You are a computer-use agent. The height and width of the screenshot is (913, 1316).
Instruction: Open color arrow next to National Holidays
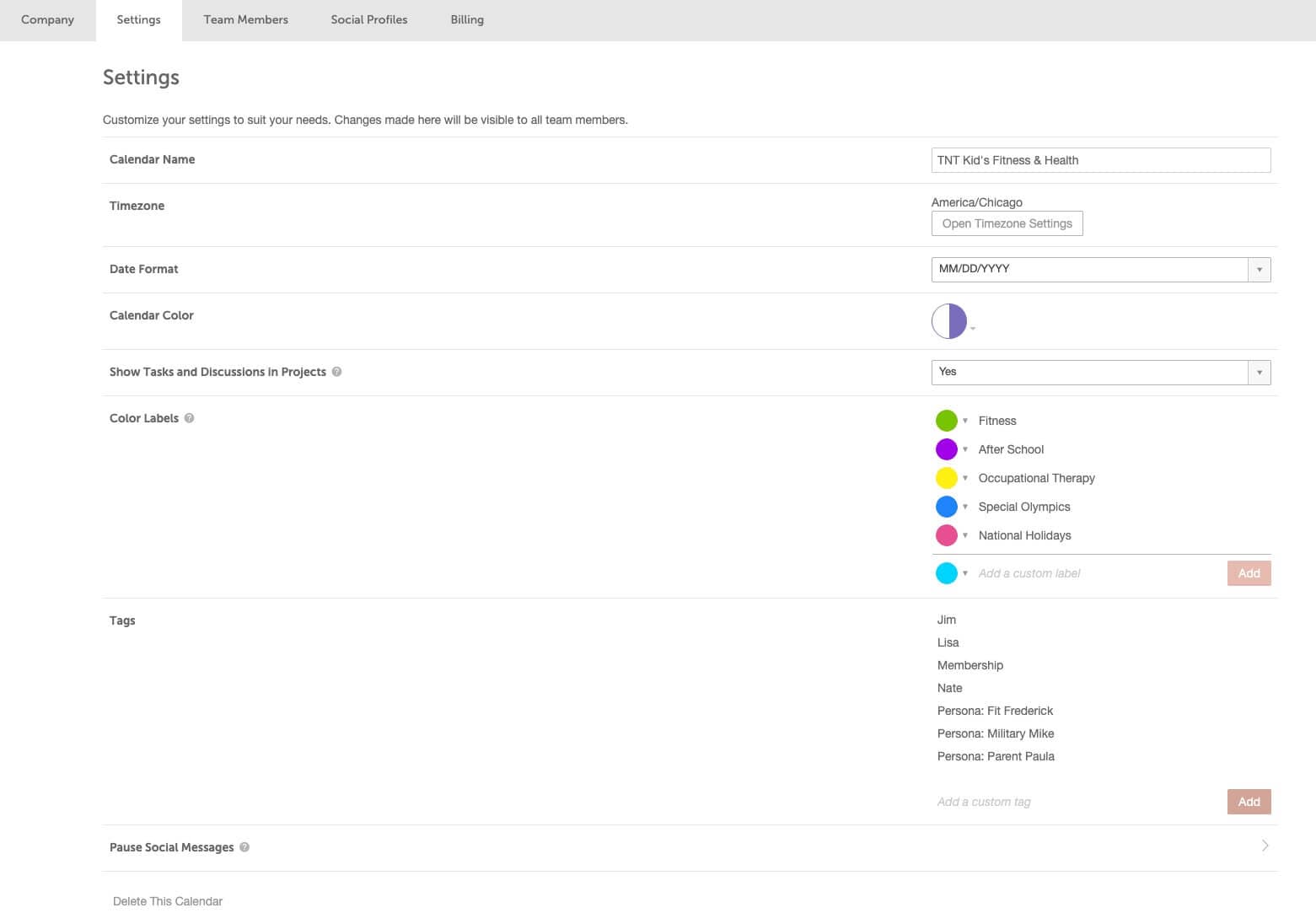point(965,535)
